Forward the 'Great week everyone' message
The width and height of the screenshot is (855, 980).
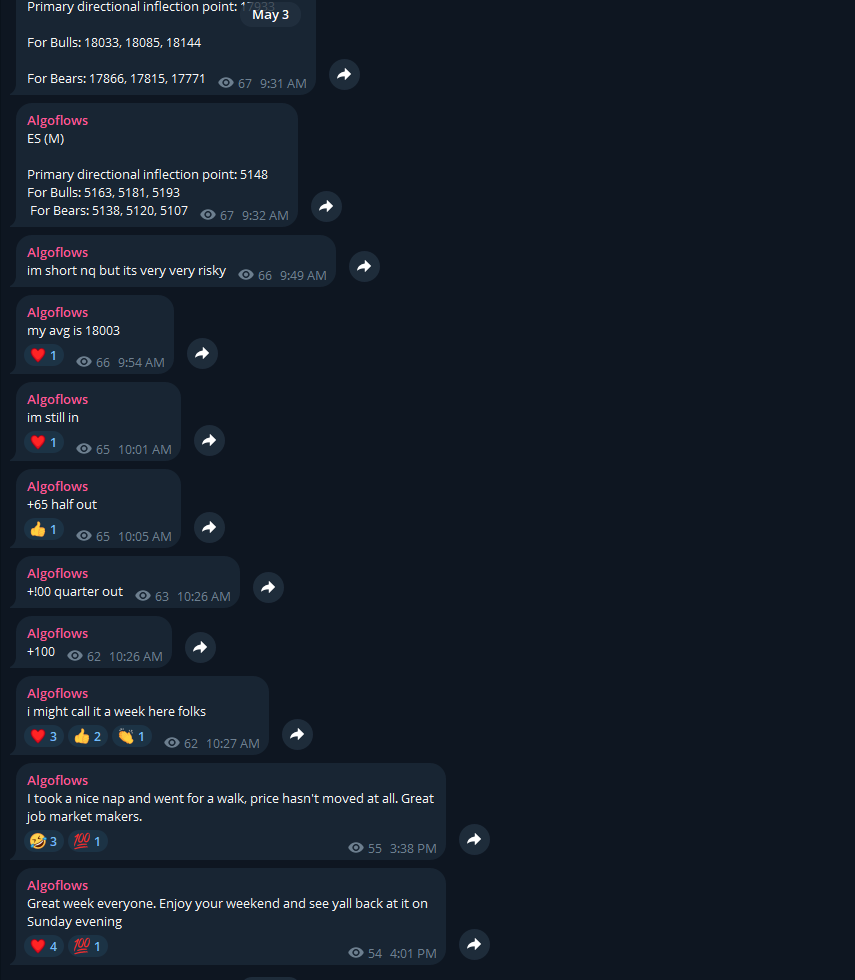474,944
